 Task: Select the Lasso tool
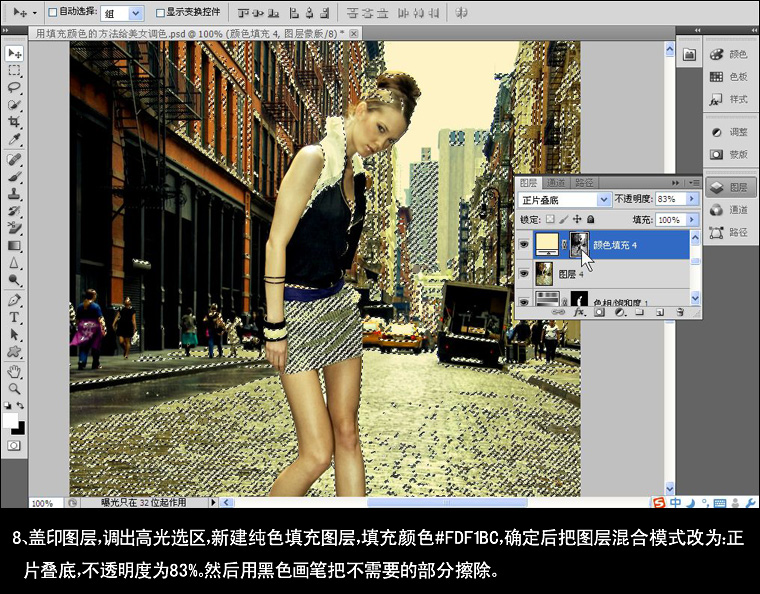point(14,88)
